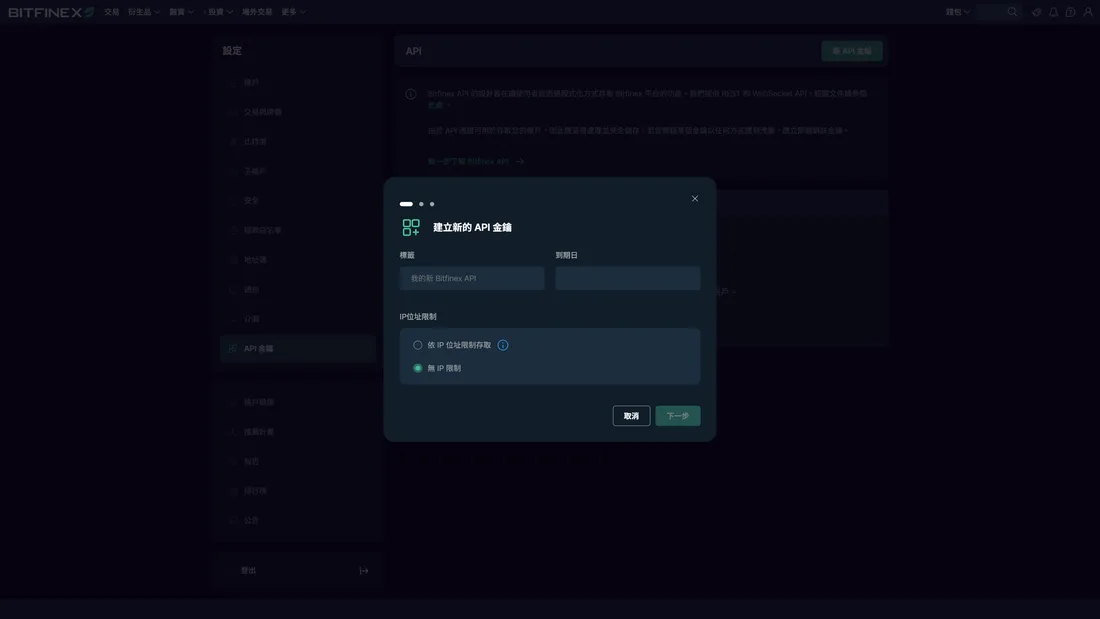Select the 安全 item in the settings sidebar
1100x619 pixels.
[297, 201]
